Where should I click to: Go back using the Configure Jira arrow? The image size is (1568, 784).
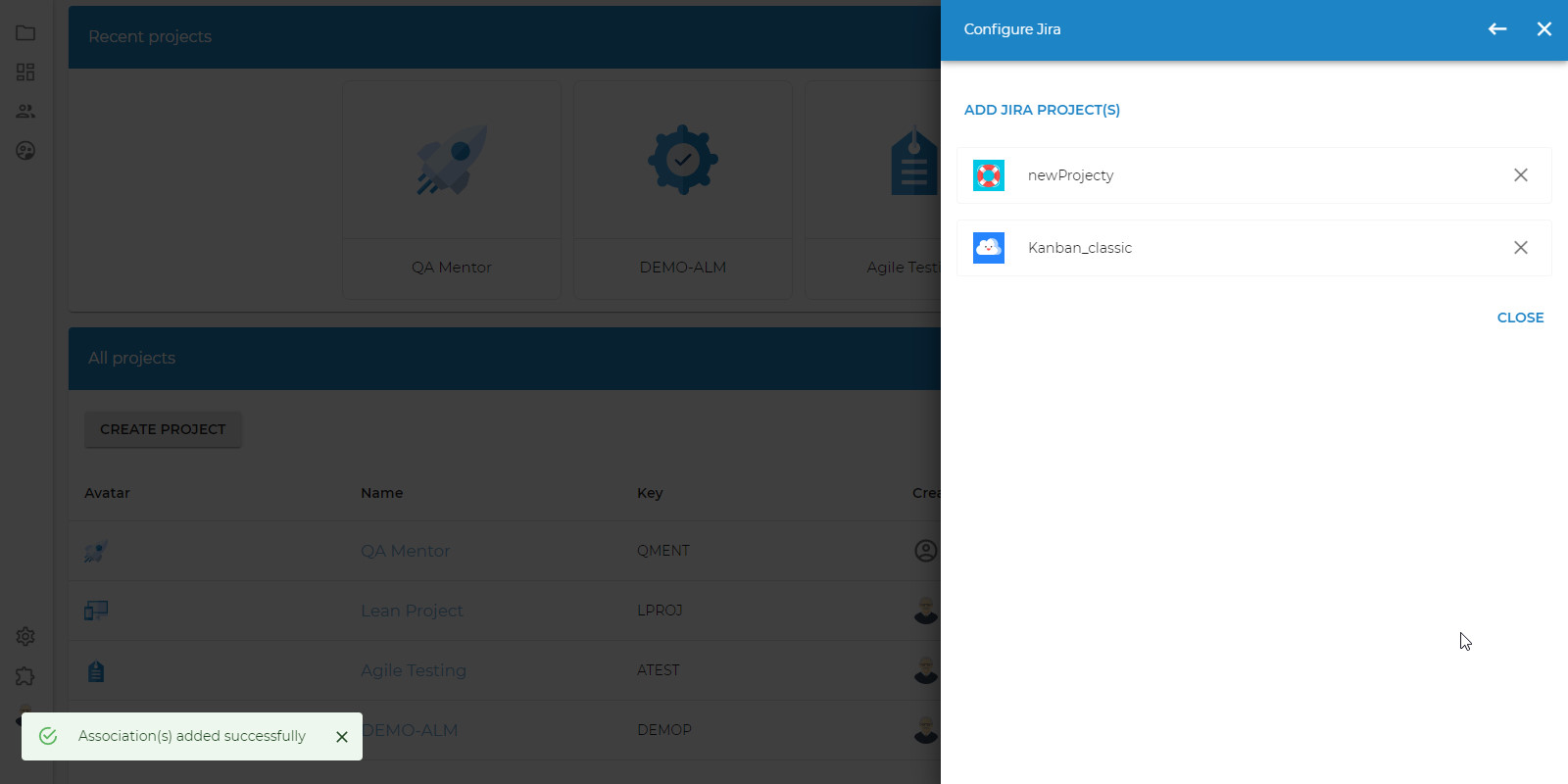point(1497,29)
